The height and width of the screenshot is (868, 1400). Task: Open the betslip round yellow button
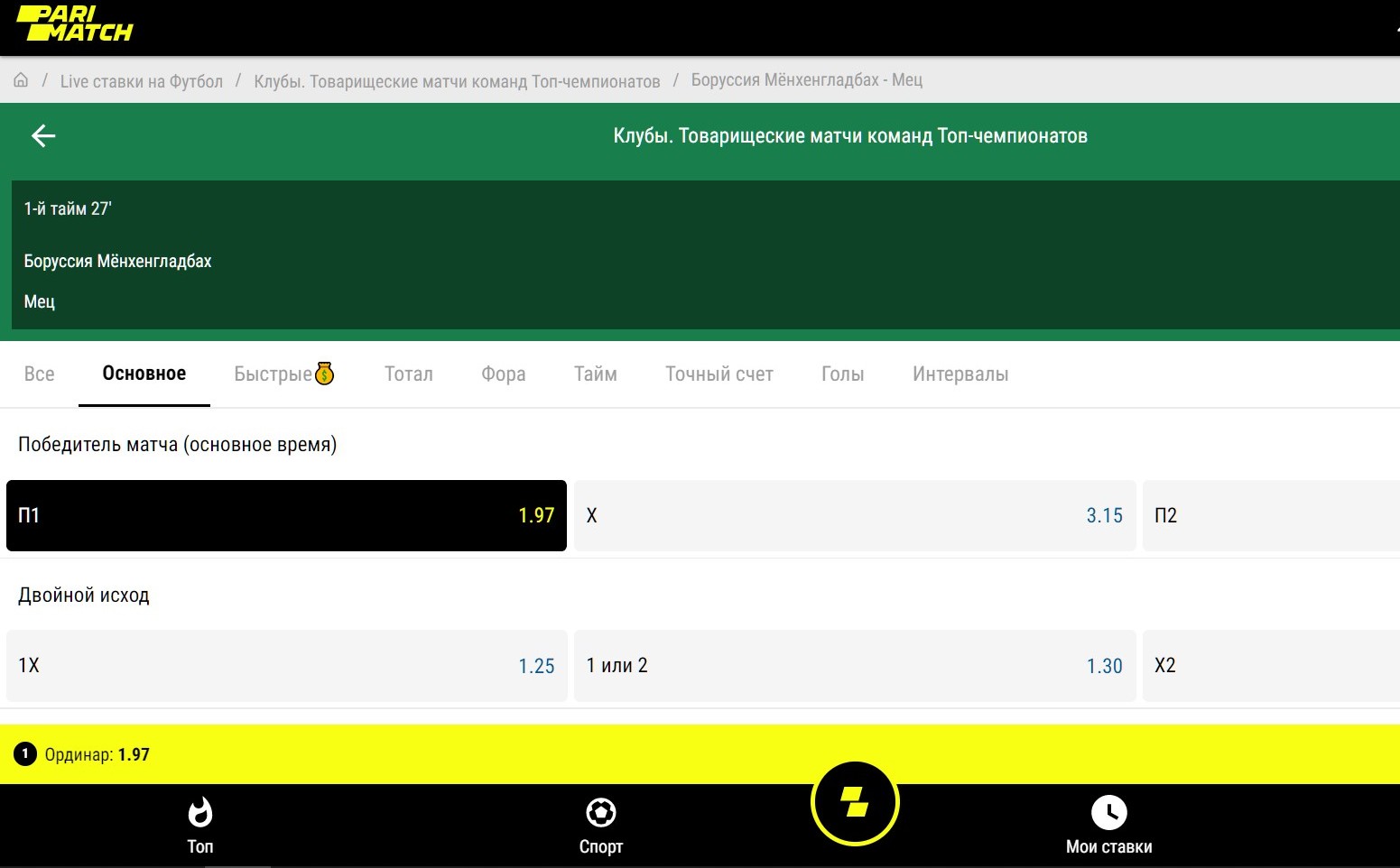click(x=855, y=802)
